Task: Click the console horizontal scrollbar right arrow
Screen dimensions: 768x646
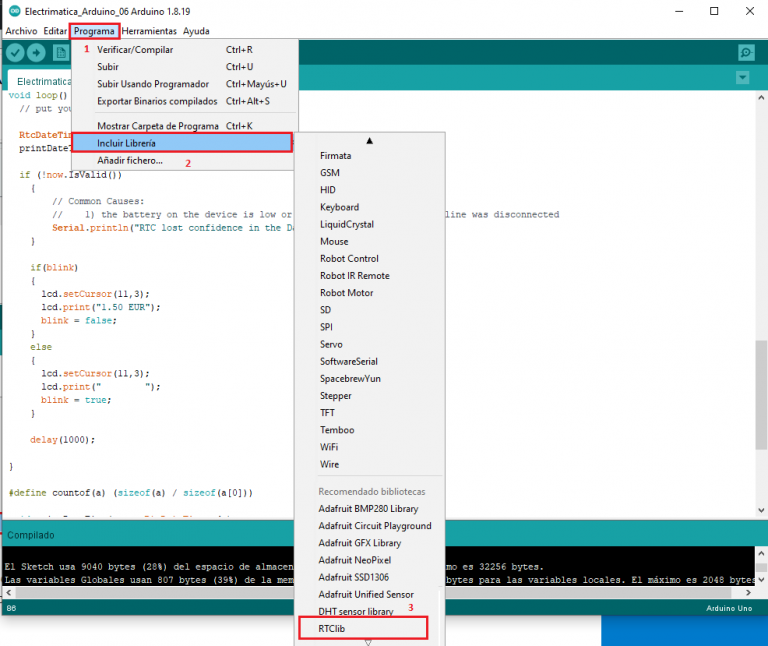Action: click(748, 594)
